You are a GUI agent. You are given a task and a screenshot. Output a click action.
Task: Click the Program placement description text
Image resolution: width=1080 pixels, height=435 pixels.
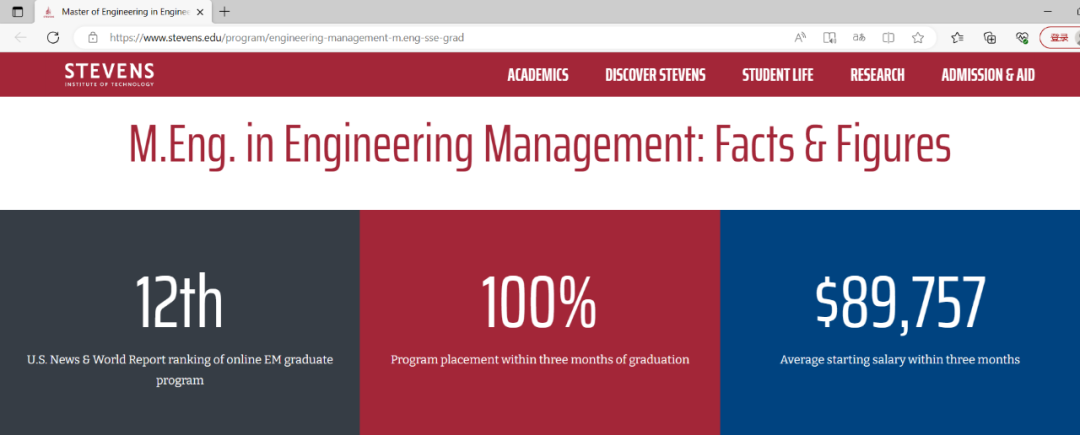(x=540, y=359)
